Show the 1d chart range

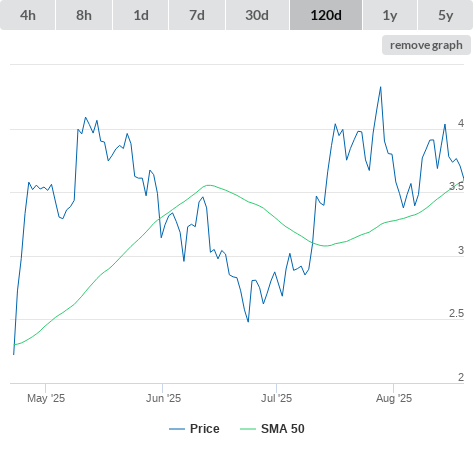point(141,15)
